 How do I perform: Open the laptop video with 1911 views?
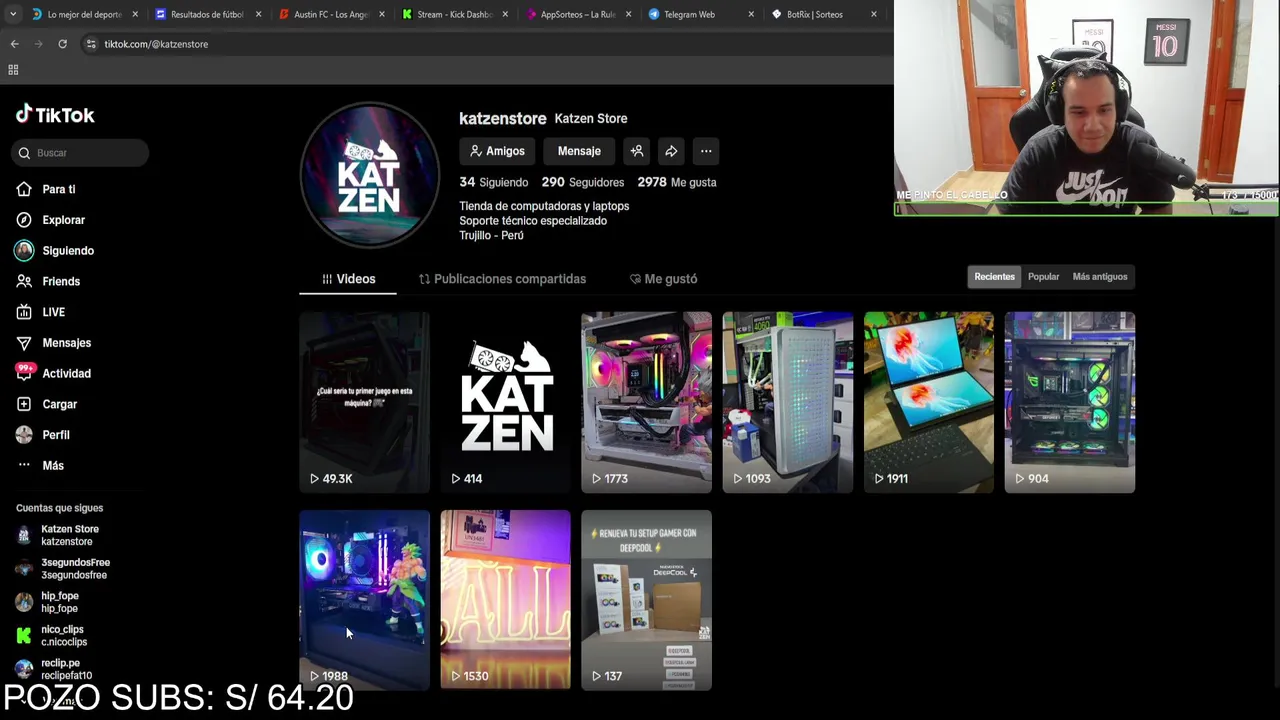tap(929, 402)
